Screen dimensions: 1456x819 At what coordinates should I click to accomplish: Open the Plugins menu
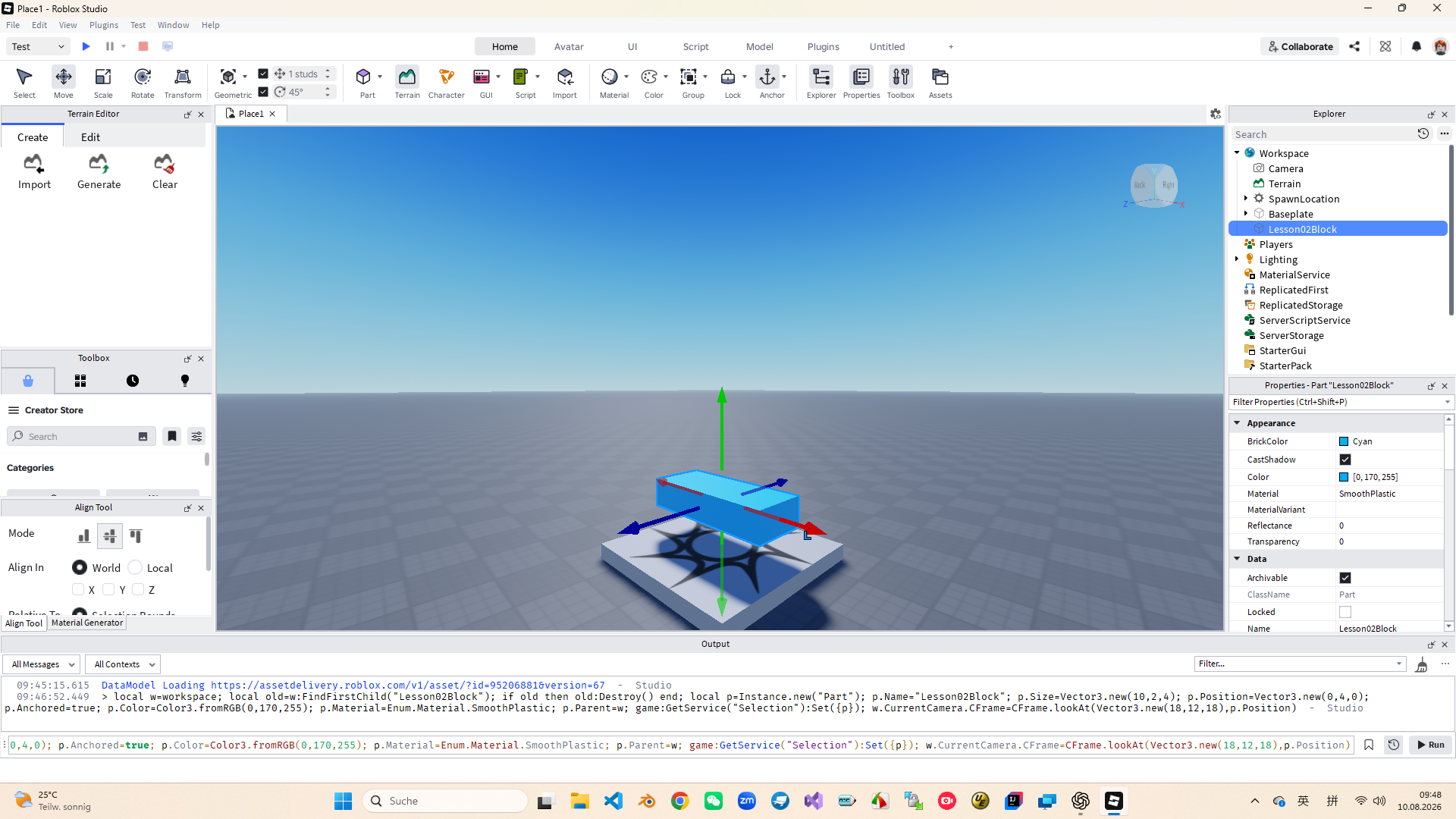(x=104, y=25)
